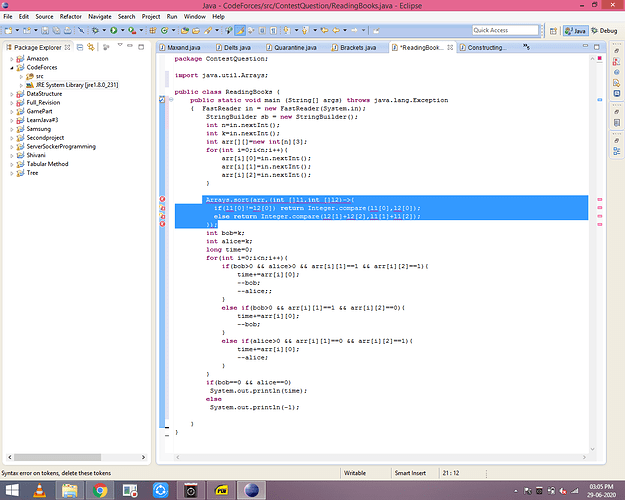This screenshot has height=500, width=625.
Task: Open the Project menu
Action: coord(151,17)
